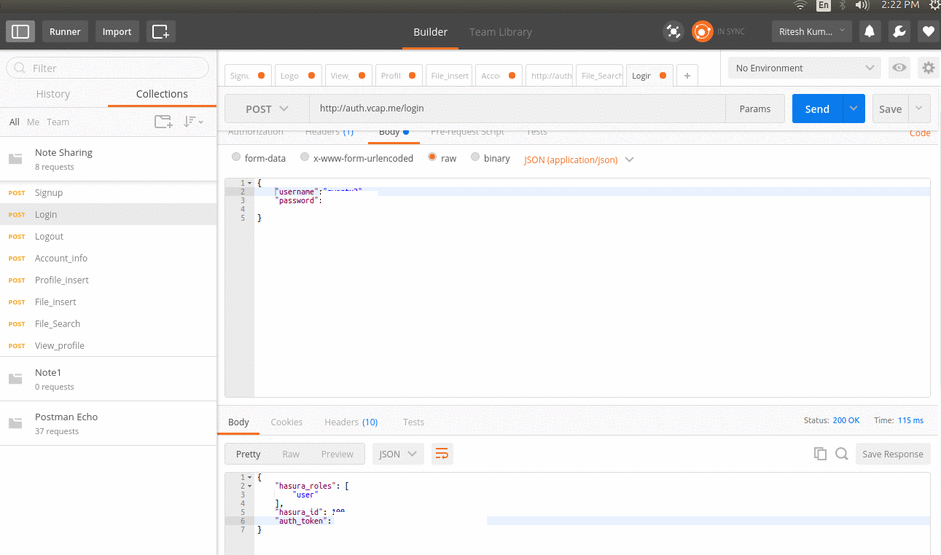This screenshot has width=941, height=555.
Task: Open the Collections sidebar tab
Action: (x=162, y=94)
